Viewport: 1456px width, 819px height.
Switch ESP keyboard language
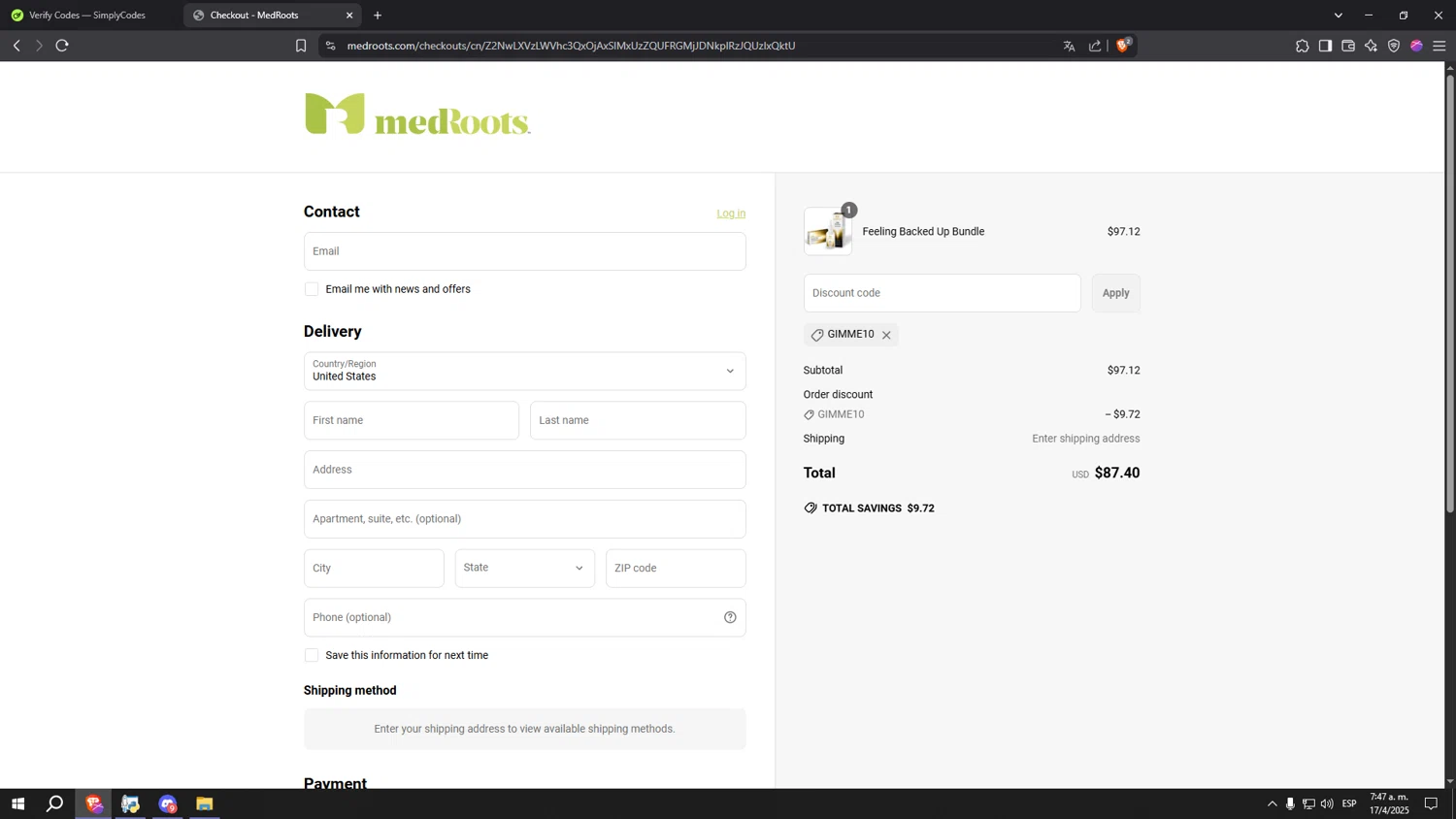[x=1349, y=803]
